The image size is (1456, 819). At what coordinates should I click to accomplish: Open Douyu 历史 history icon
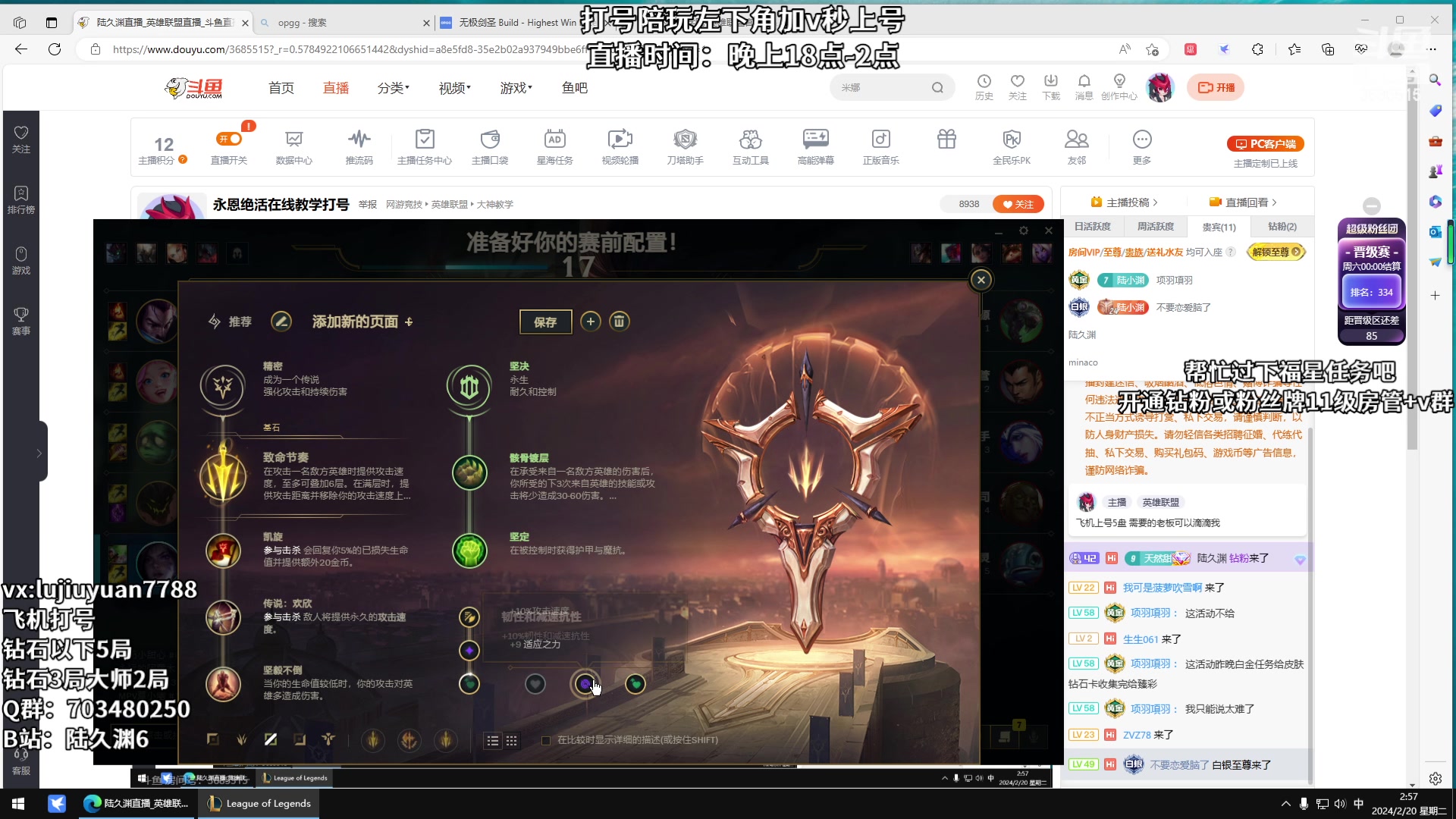coord(984,87)
